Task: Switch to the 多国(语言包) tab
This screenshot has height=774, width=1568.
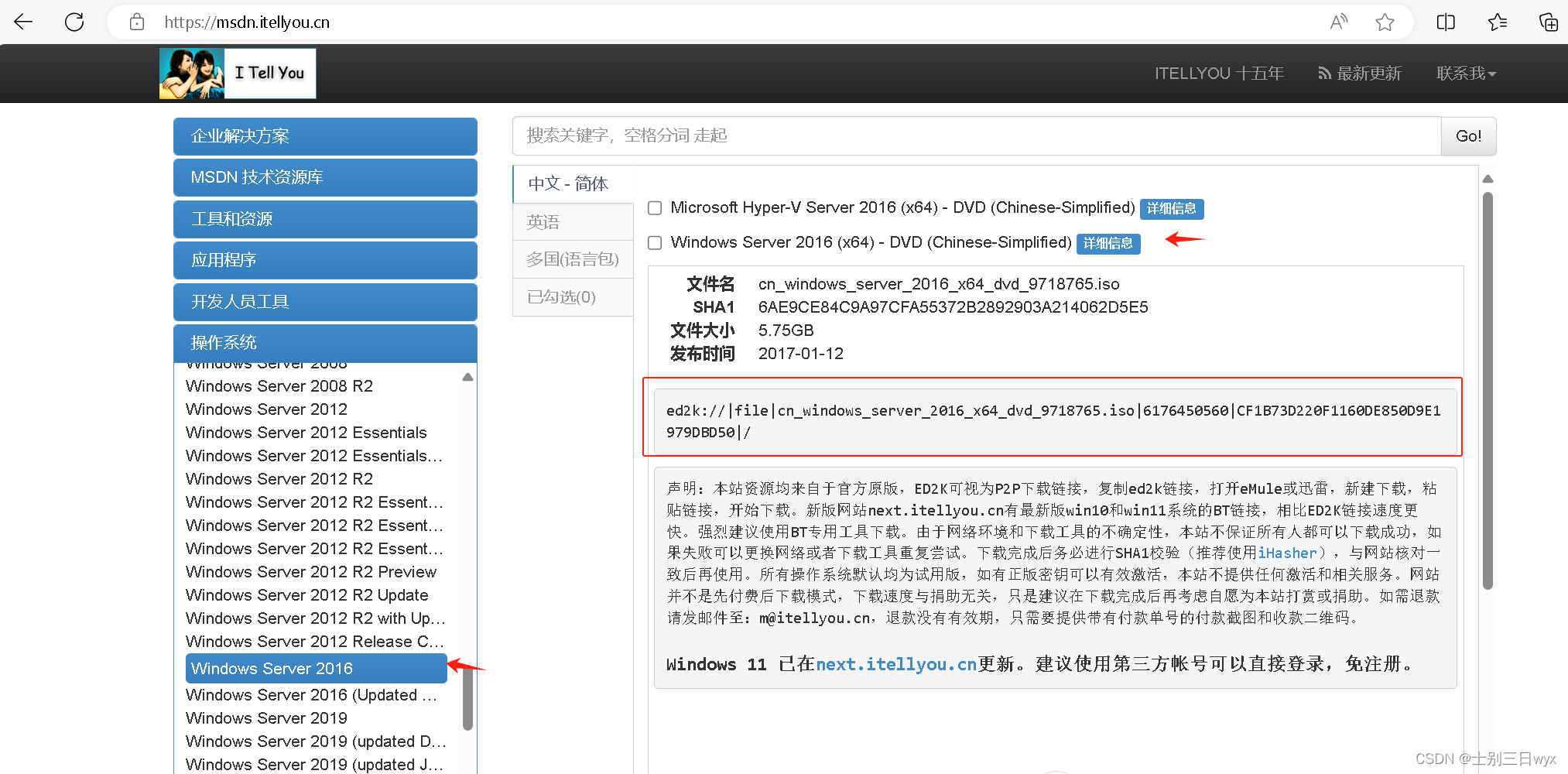Action: coord(573,259)
